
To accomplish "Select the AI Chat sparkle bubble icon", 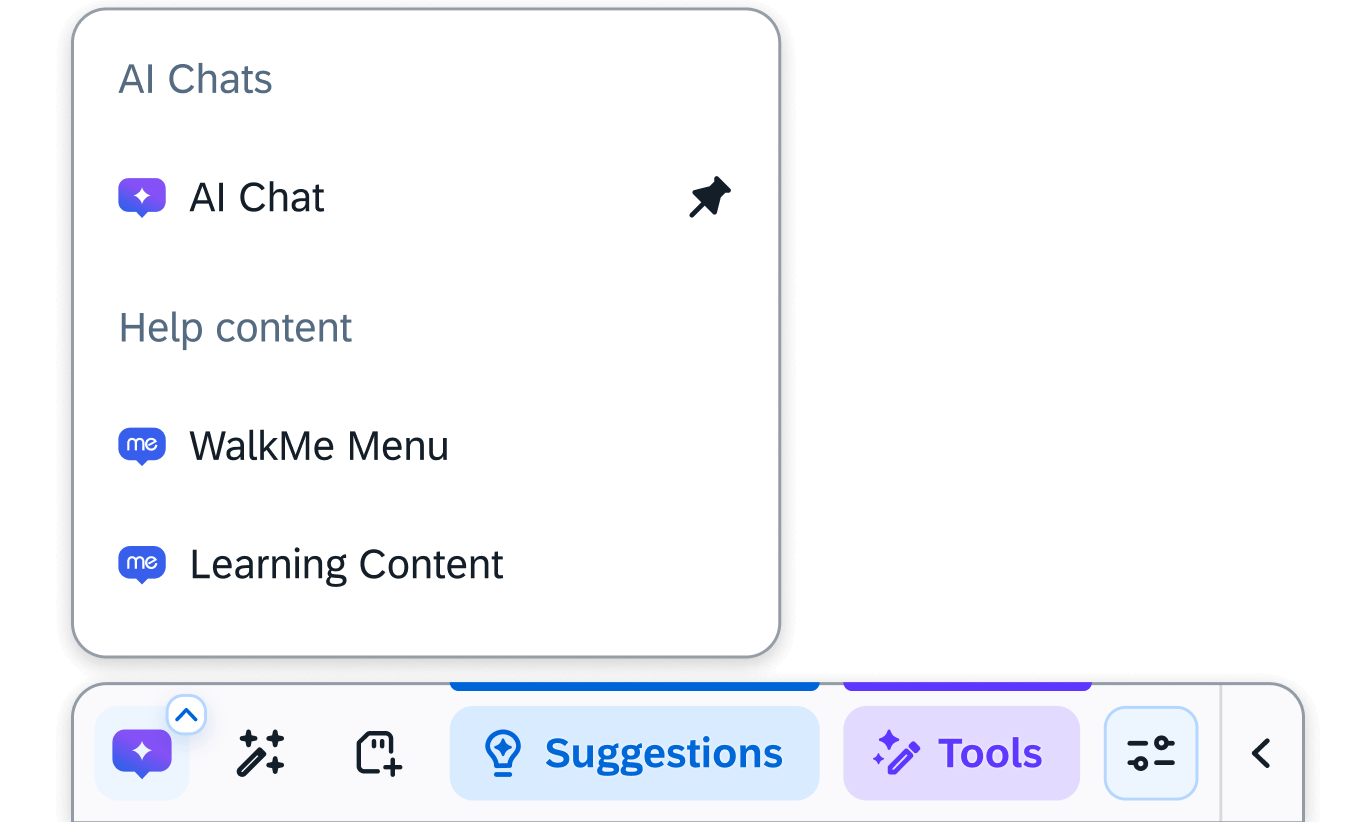I will (142, 197).
